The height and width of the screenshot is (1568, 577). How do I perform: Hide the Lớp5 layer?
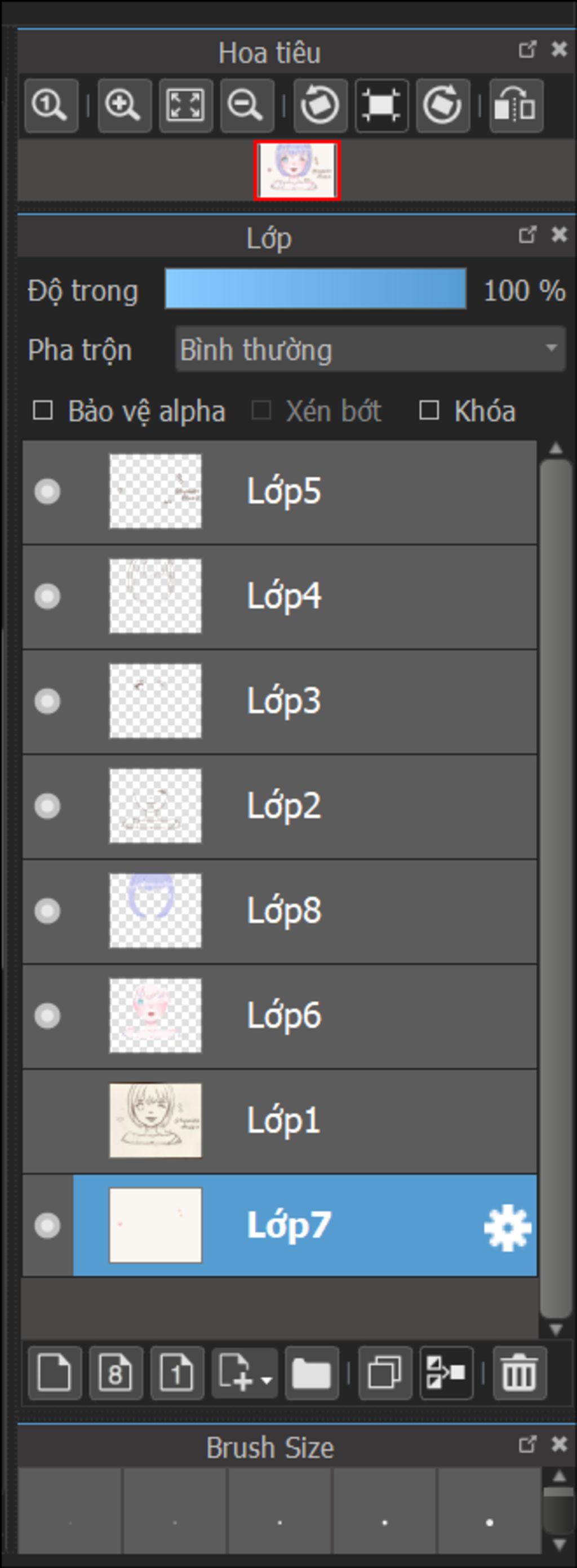point(47,491)
